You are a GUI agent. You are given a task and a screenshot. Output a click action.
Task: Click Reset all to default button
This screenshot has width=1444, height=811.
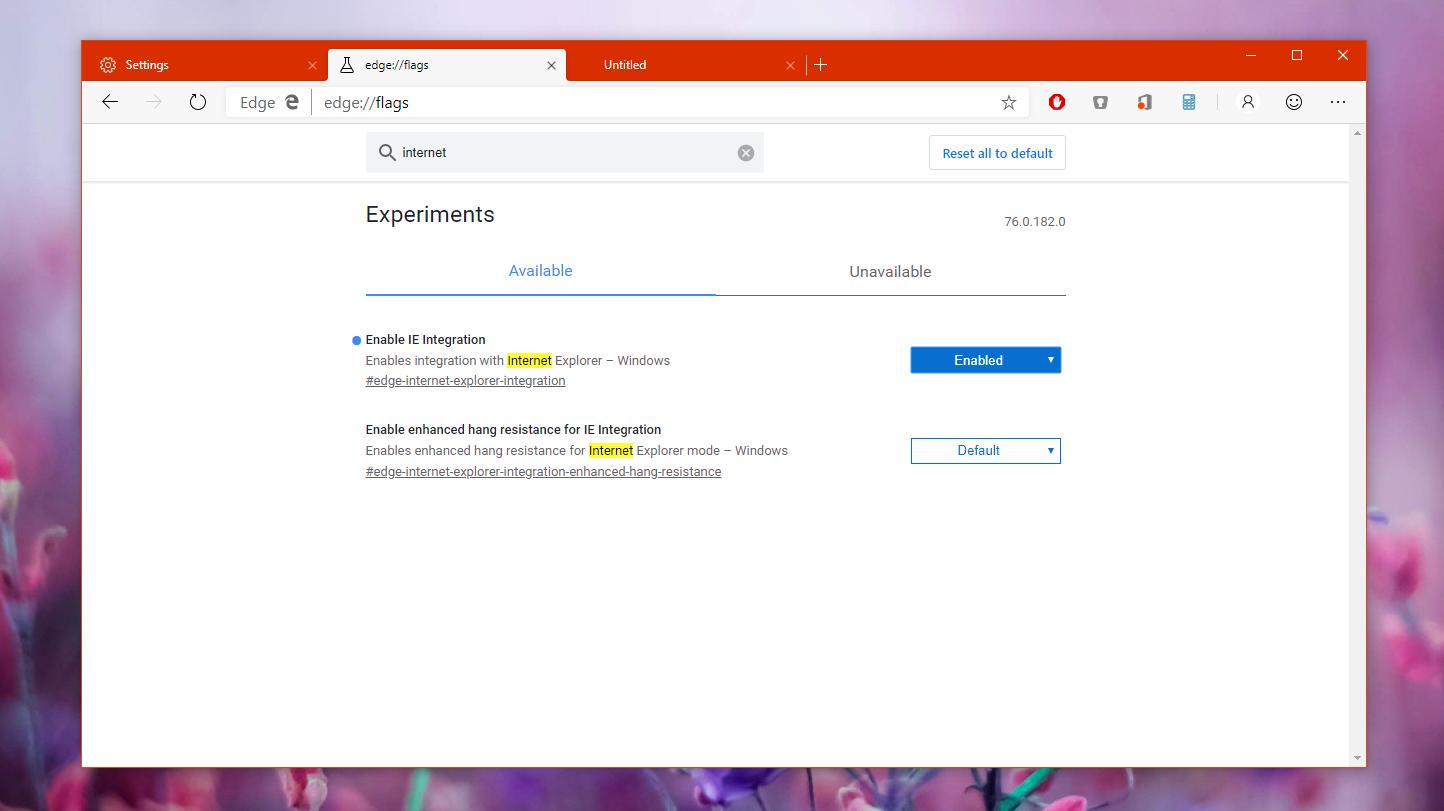click(x=997, y=153)
